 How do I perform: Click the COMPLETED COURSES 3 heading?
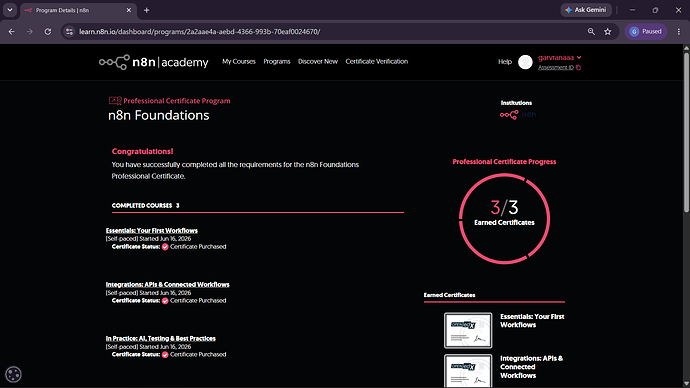point(145,205)
